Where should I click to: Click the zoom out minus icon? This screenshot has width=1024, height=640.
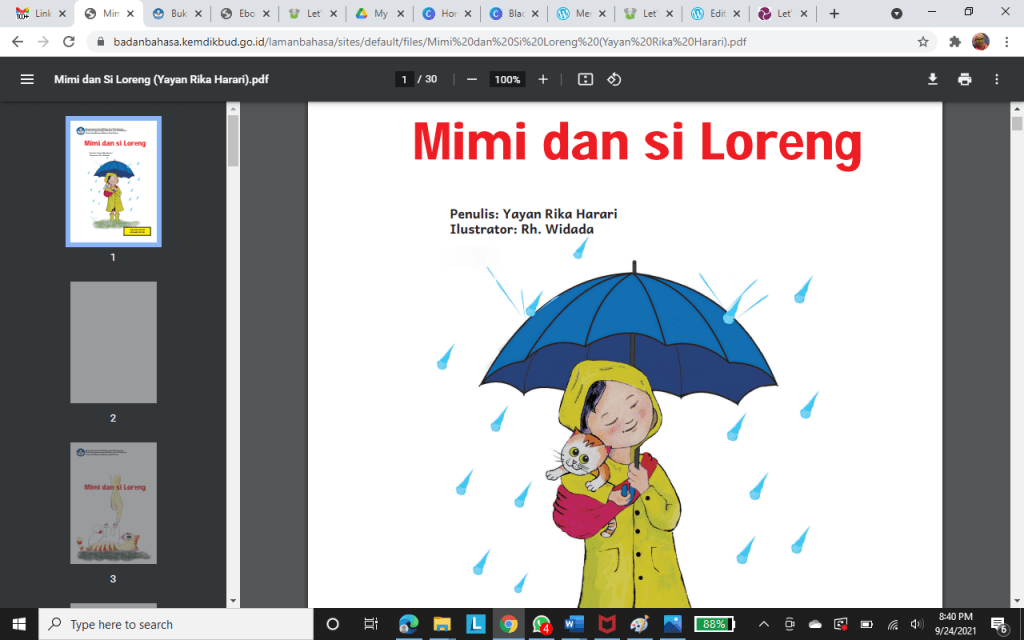[x=471, y=79]
